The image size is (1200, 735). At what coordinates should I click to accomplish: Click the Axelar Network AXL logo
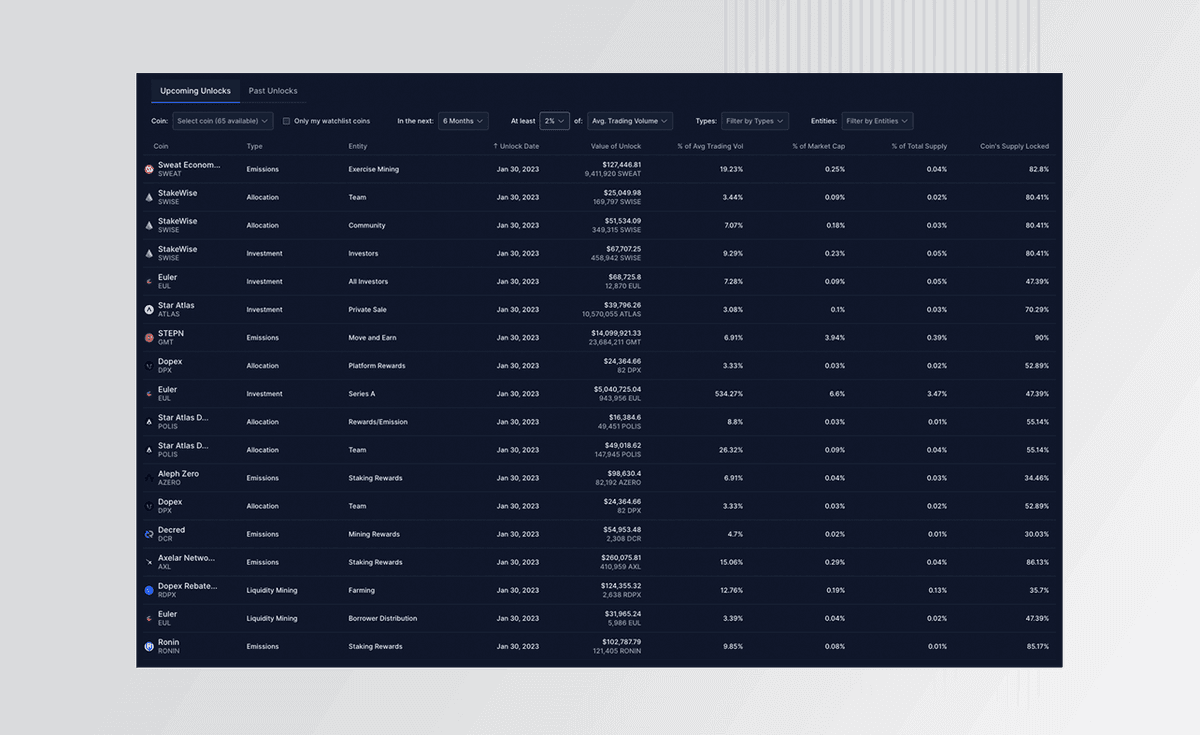pyautogui.click(x=149, y=561)
